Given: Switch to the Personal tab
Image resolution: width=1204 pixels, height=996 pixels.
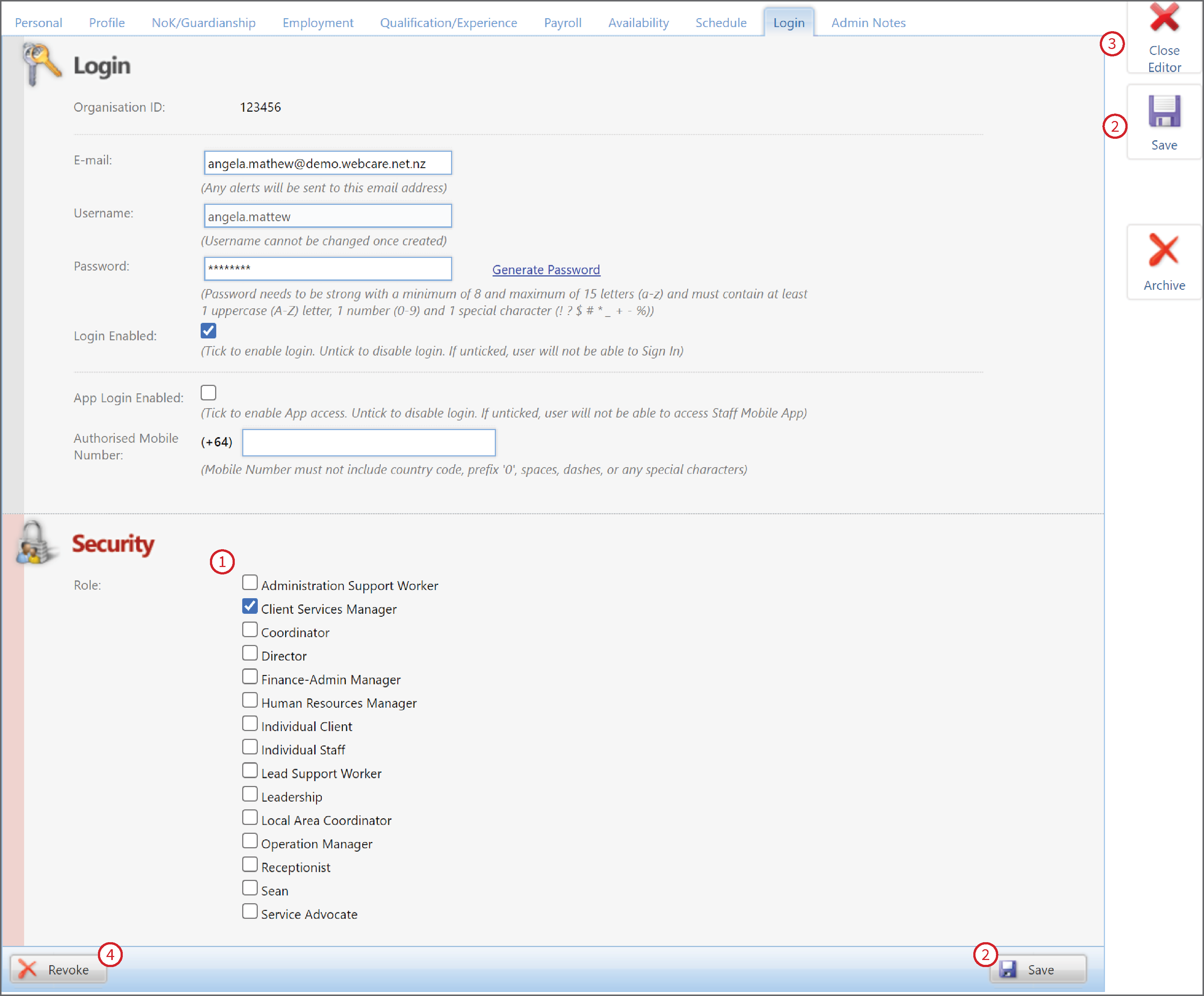Looking at the screenshot, I should (x=39, y=23).
